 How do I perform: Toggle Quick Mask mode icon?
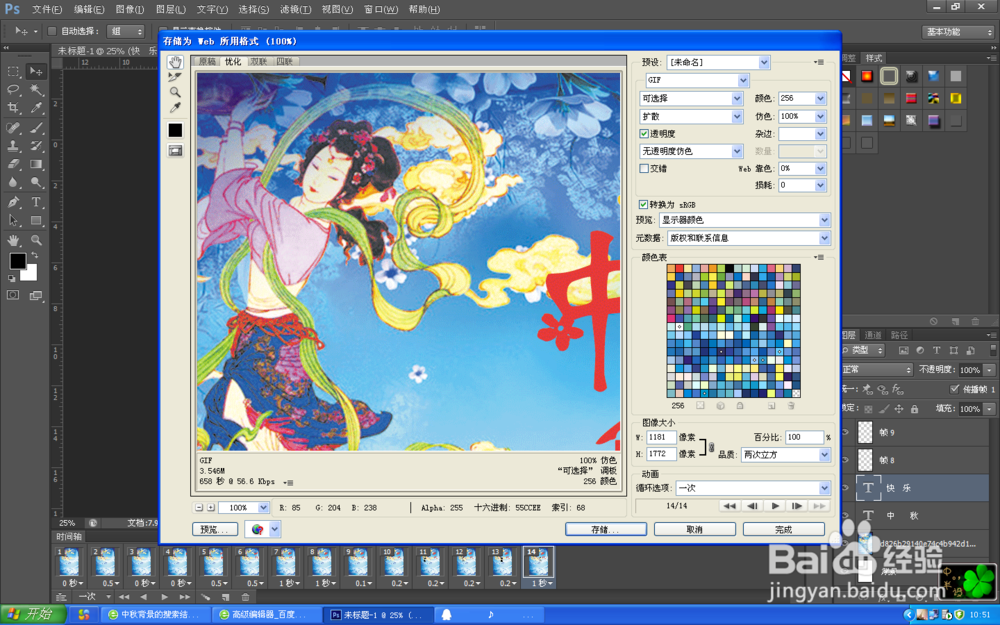tap(13, 295)
